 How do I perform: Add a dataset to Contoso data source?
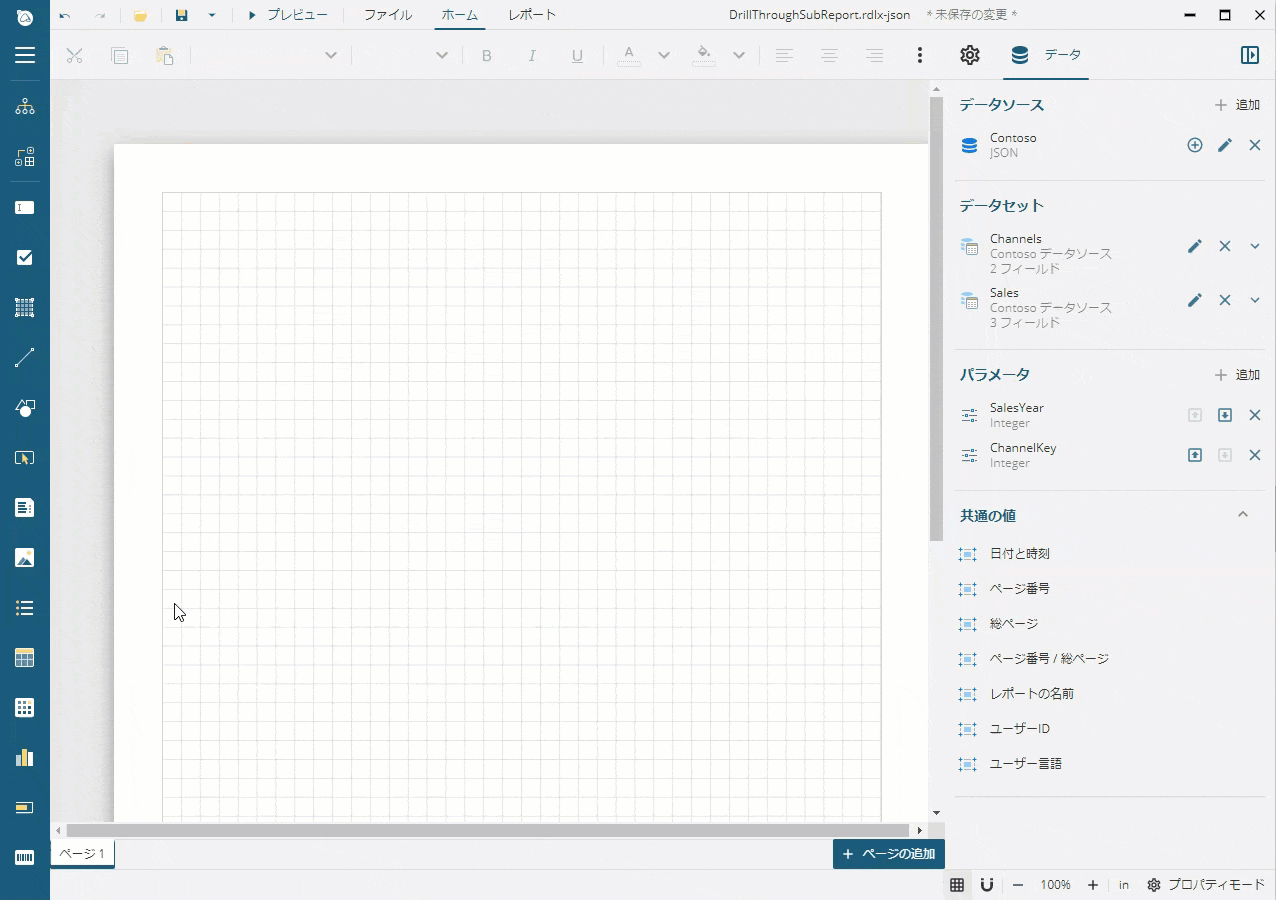[1195, 146]
